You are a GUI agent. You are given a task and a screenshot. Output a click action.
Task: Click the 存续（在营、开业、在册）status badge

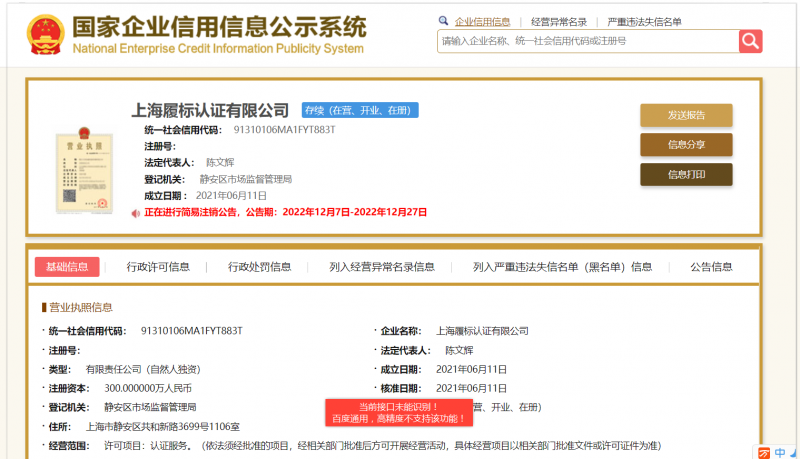point(360,110)
